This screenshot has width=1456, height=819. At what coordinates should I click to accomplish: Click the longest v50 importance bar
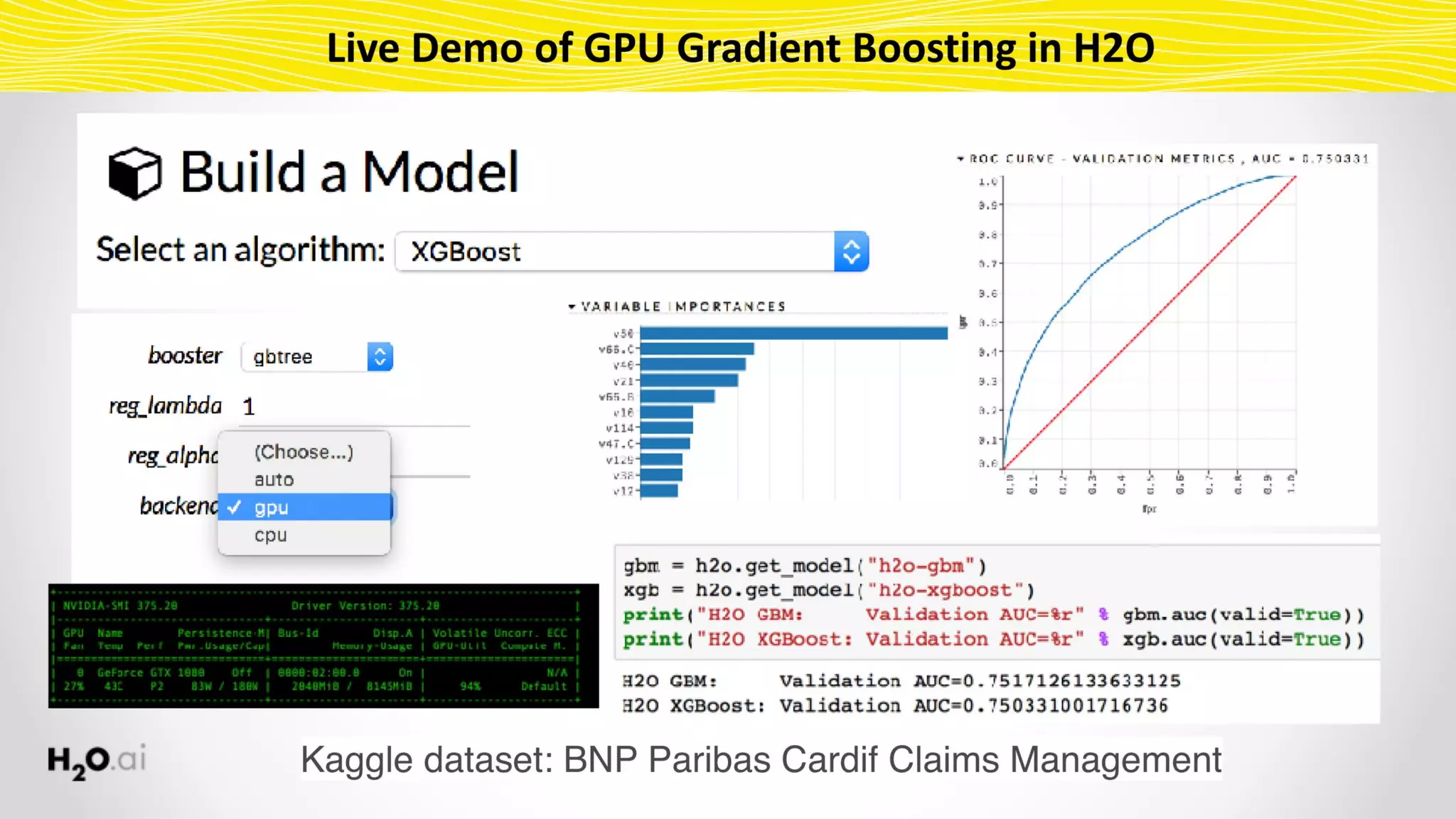pyautogui.click(x=793, y=333)
